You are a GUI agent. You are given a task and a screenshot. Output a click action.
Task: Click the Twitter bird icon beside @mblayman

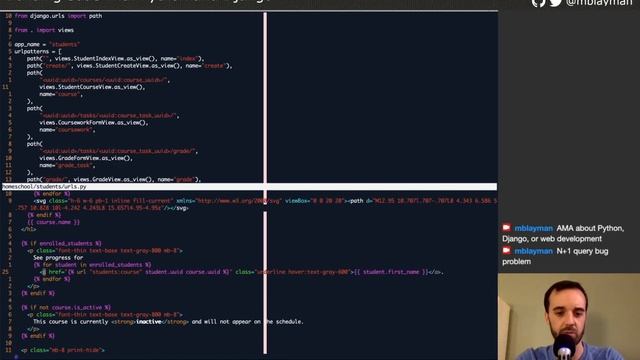click(x=556, y=3)
